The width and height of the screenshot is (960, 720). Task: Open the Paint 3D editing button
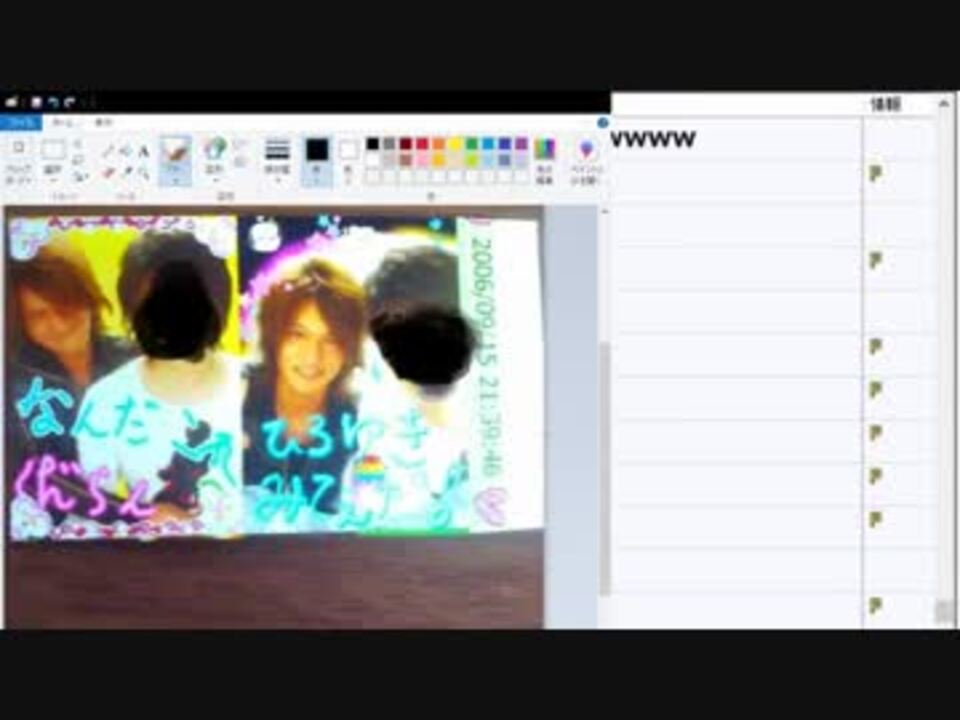(587, 161)
